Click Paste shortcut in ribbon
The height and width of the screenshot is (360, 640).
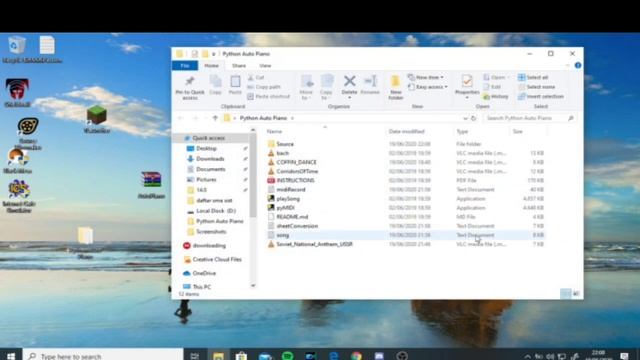coord(269,96)
